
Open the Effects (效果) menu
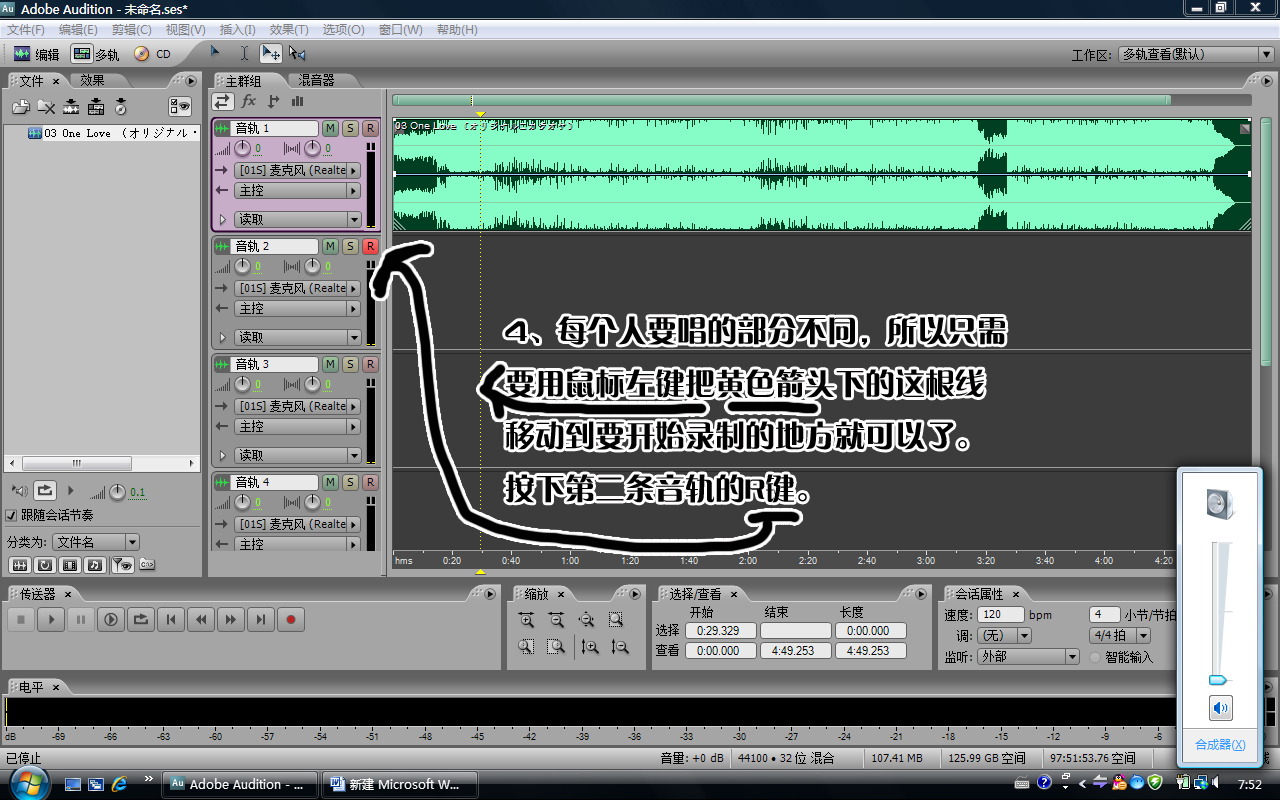point(289,30)
